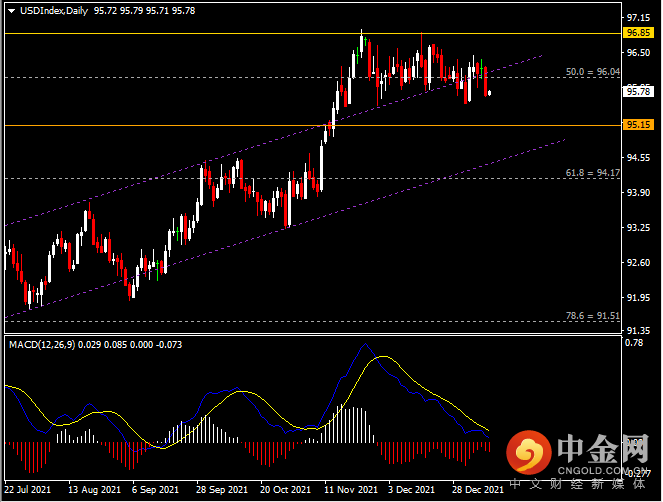Select the 96.85 resistance price label

click(638, 33)
